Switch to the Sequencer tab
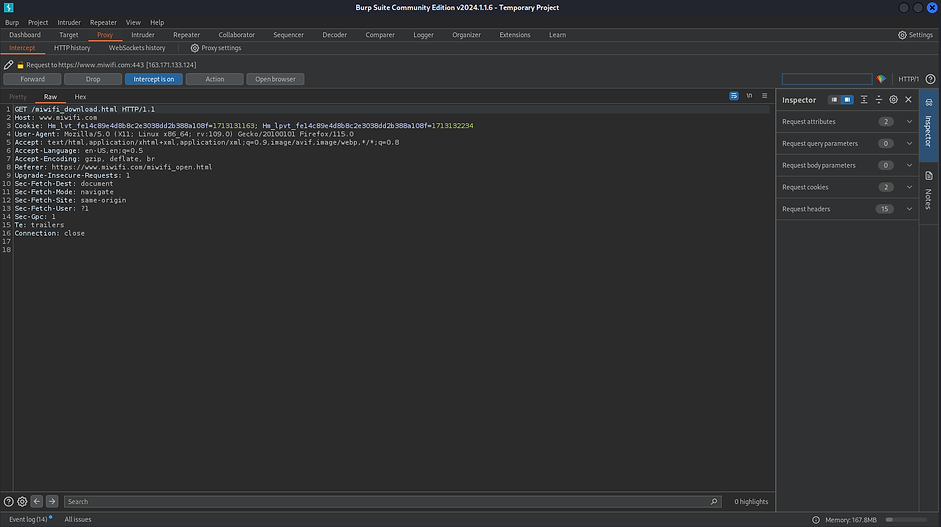The image size is (941, 527). (x=289, y=35)
